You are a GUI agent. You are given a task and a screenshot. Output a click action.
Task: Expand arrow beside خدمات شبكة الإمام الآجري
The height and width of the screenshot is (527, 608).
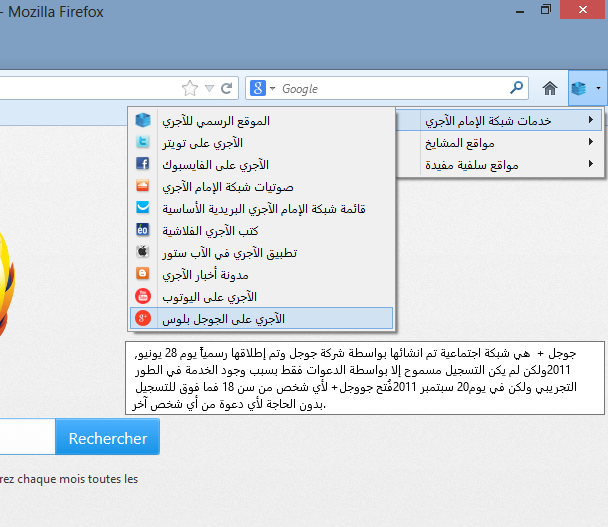[591, 120]
